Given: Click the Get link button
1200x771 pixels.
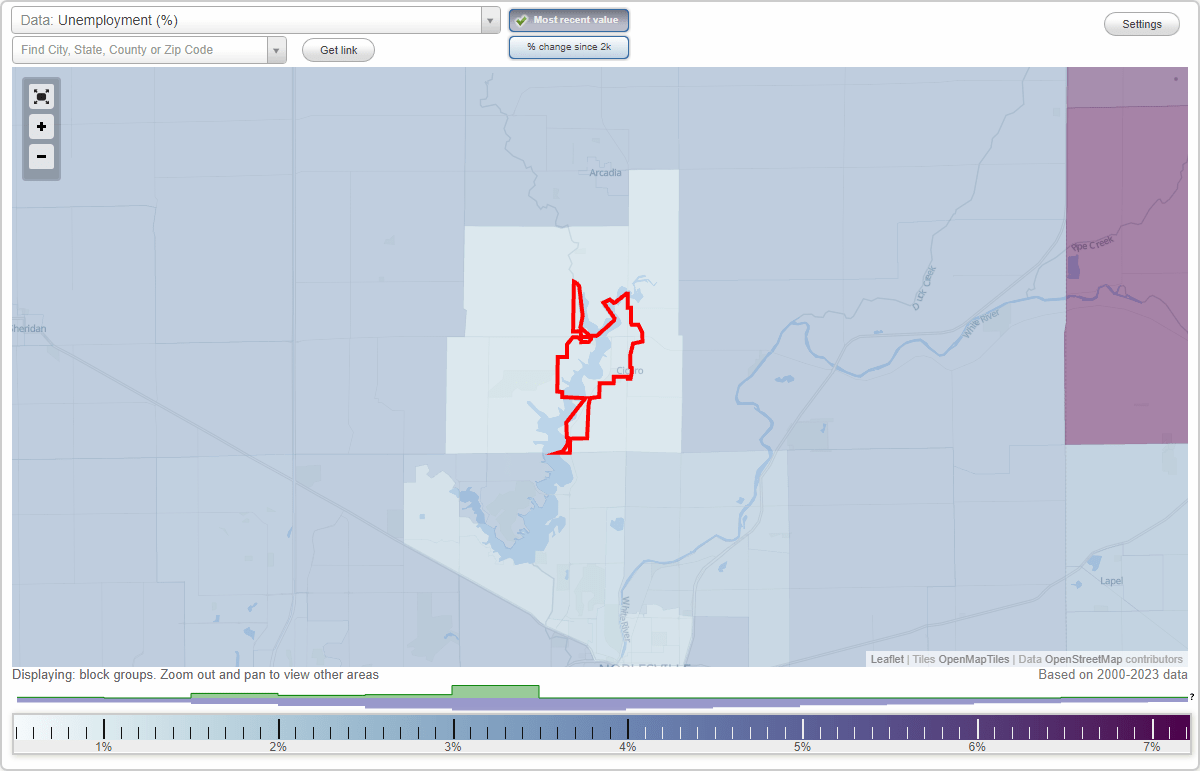Looking at the screenshot, I should [338, 50].
